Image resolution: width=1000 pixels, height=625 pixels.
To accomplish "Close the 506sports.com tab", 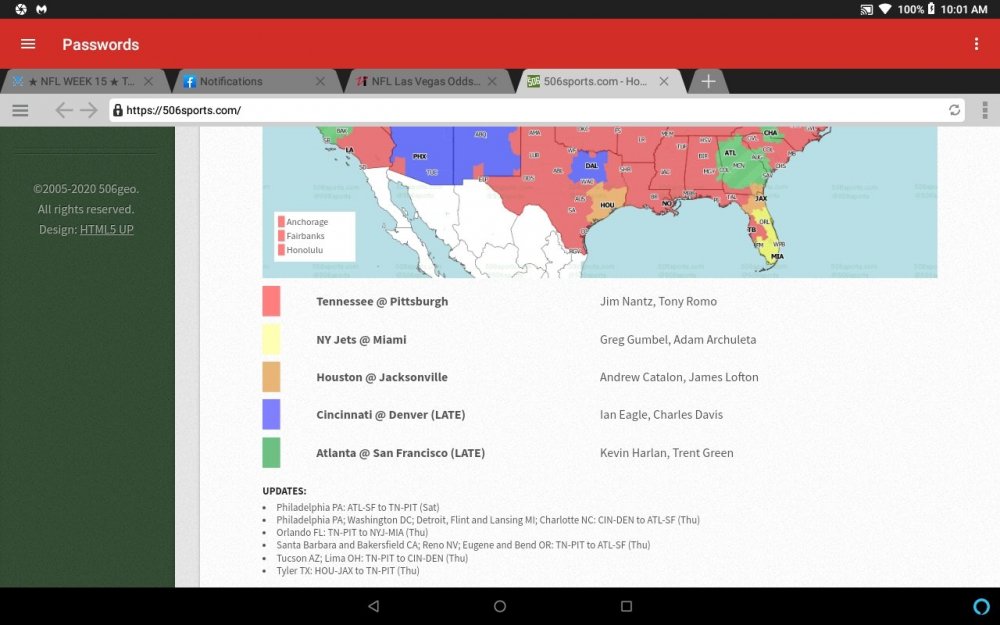I will point(664,82).
